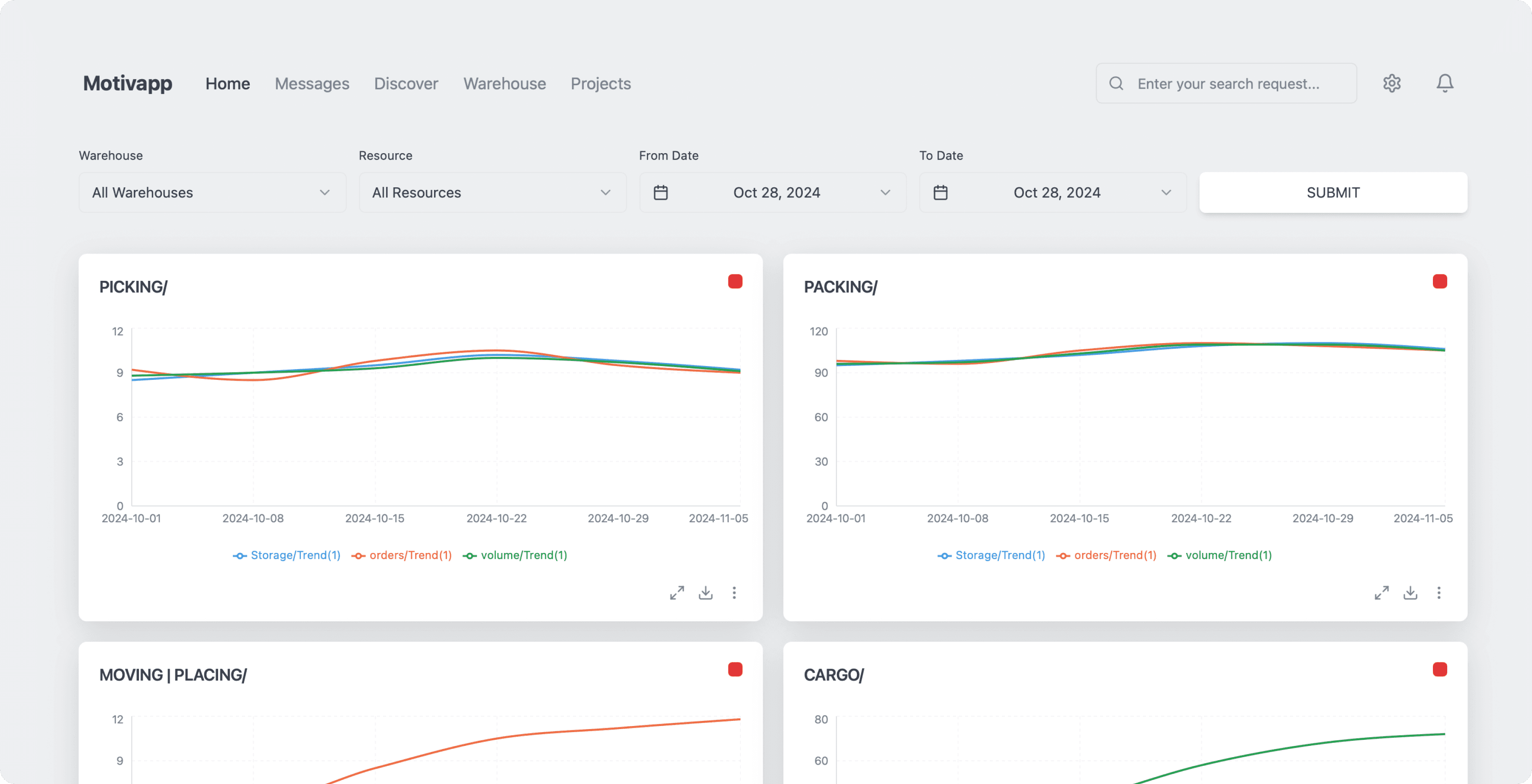The height and width of the screenshot is (784, 1532).
Task: Expand the PACKING chart to fullscreen
Action: (1381, 593)
